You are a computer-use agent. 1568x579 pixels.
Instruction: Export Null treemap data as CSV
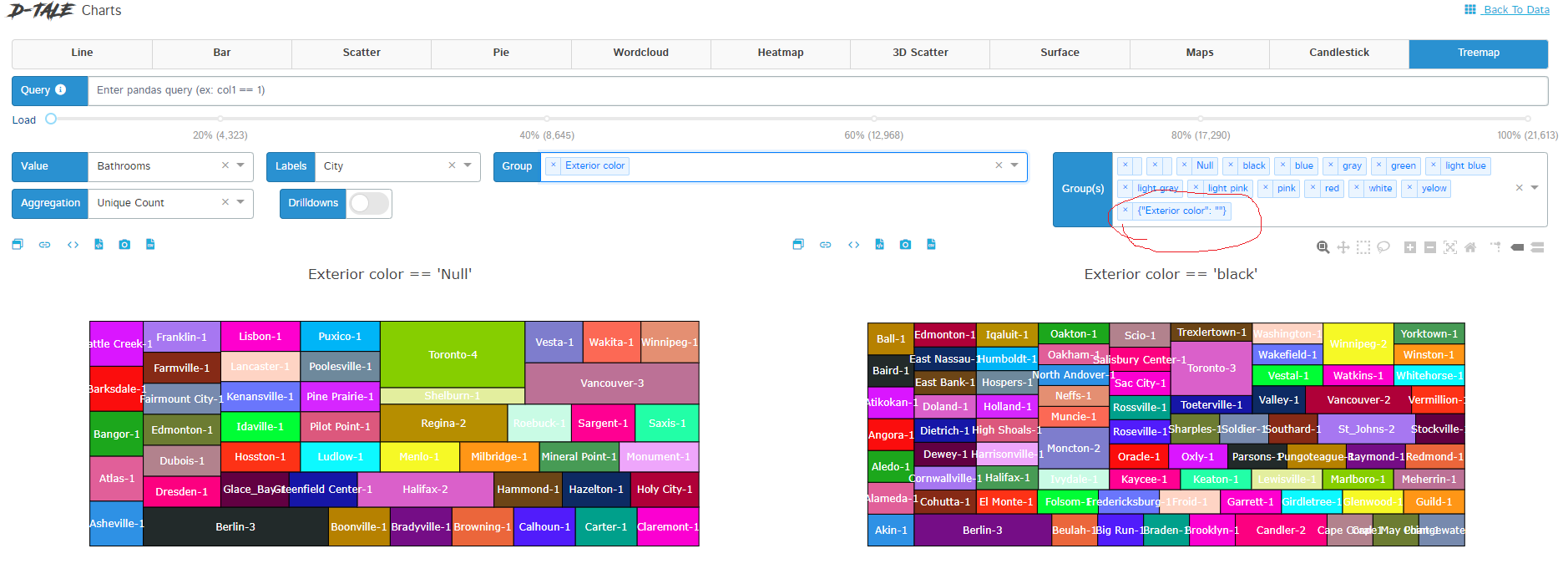click(x=150, y=245)
